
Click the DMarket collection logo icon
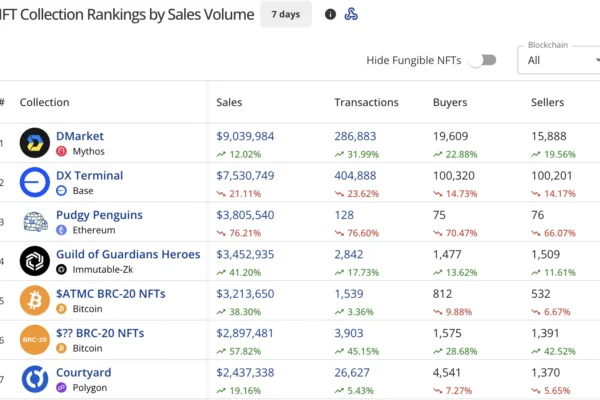(x=35, y=143)
